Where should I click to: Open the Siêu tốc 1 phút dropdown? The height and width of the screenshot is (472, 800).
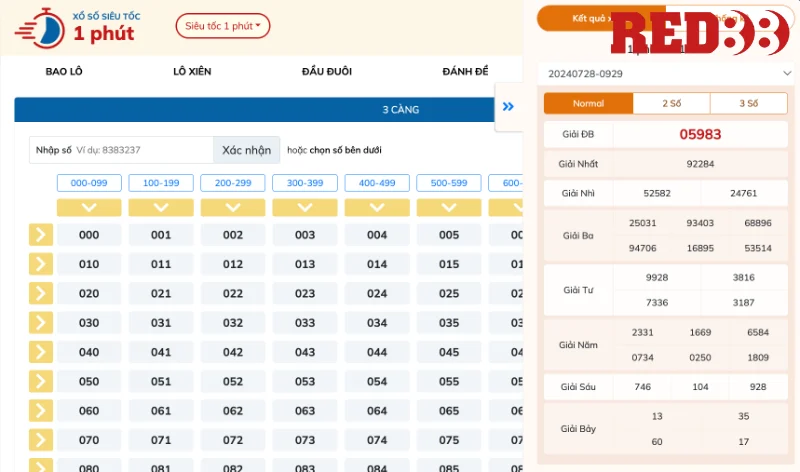tap(222, 26)
